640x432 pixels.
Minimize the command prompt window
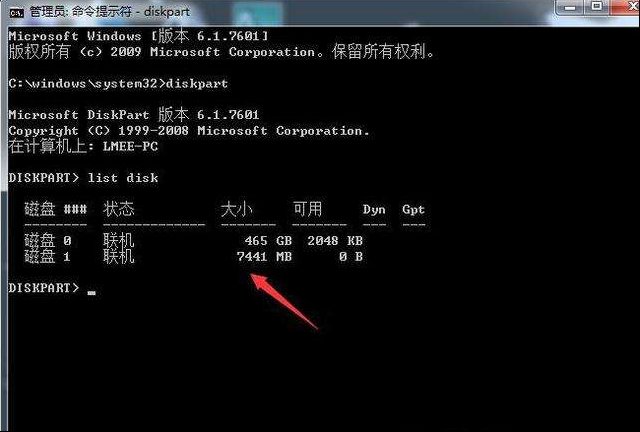click(x=571, y=8)
